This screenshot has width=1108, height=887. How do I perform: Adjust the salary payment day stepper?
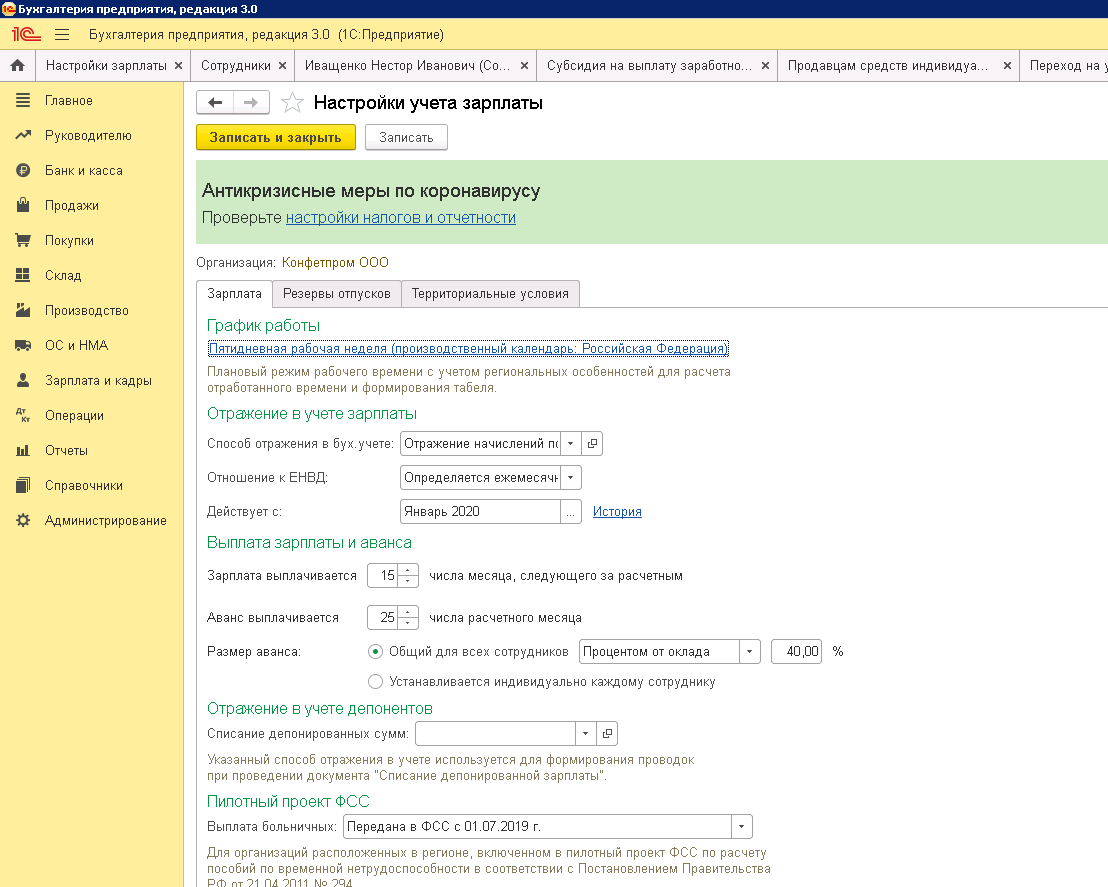pos(408,575)
